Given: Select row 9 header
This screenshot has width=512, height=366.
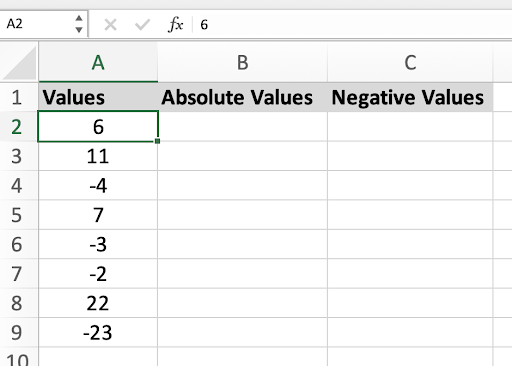Looking at the screenshot, I should [19, 332].
